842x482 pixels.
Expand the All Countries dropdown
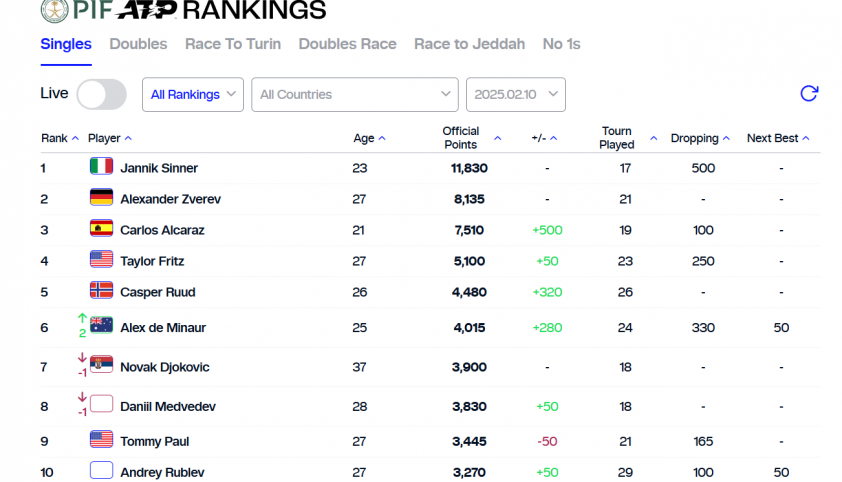355,94
